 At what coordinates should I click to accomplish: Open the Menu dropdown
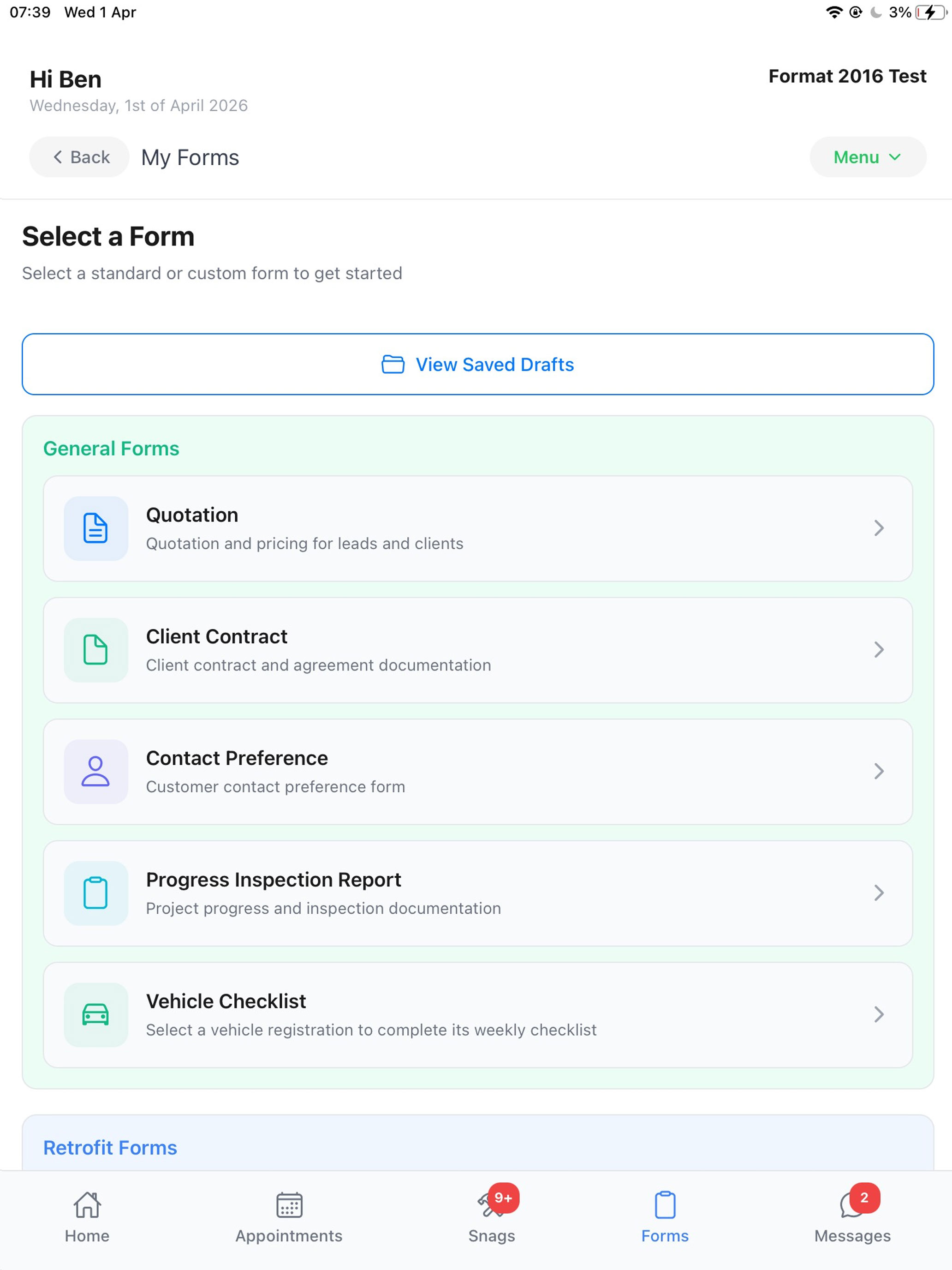click(x=868, y=157)
